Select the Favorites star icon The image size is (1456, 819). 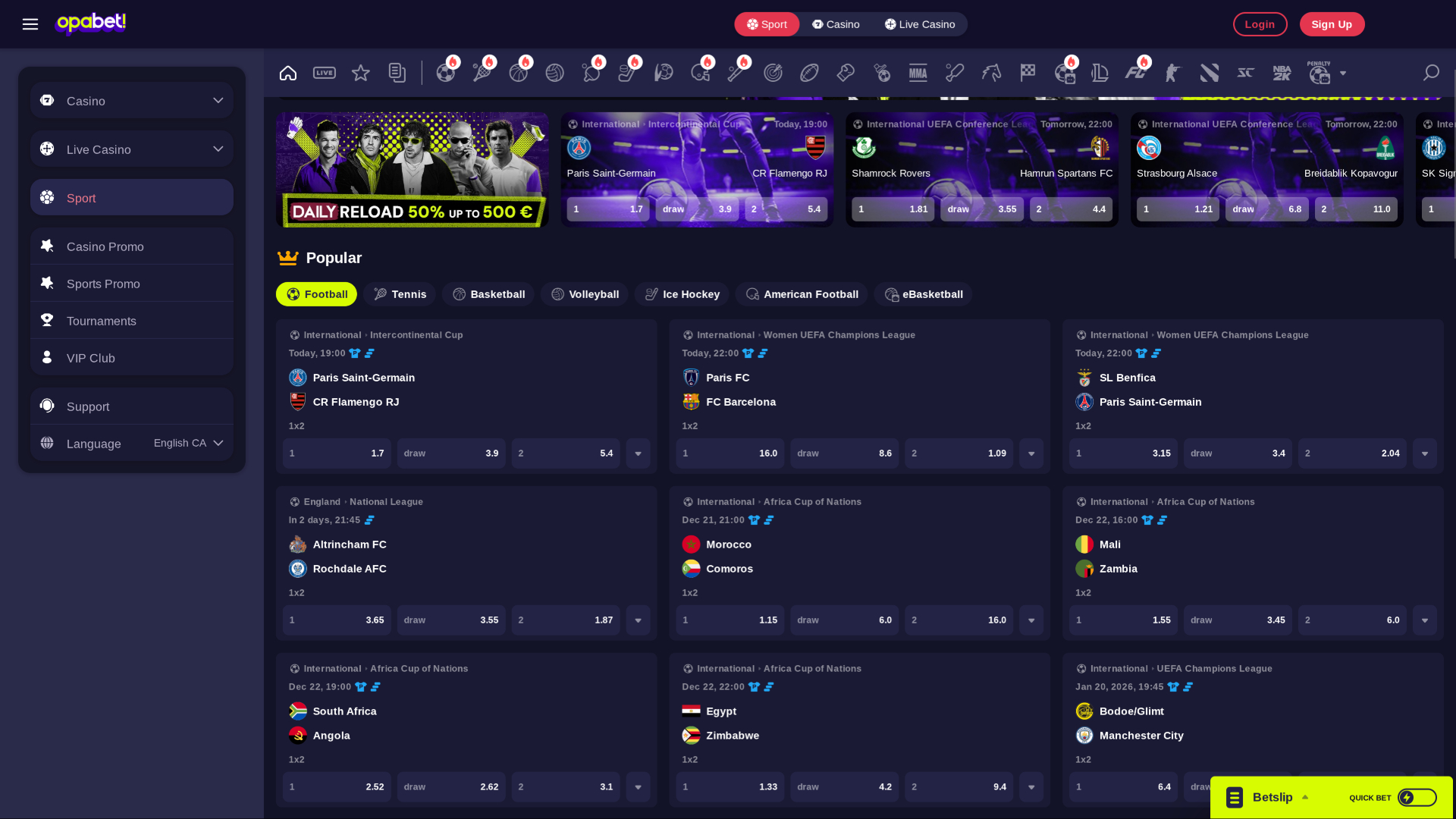point(361,73)
